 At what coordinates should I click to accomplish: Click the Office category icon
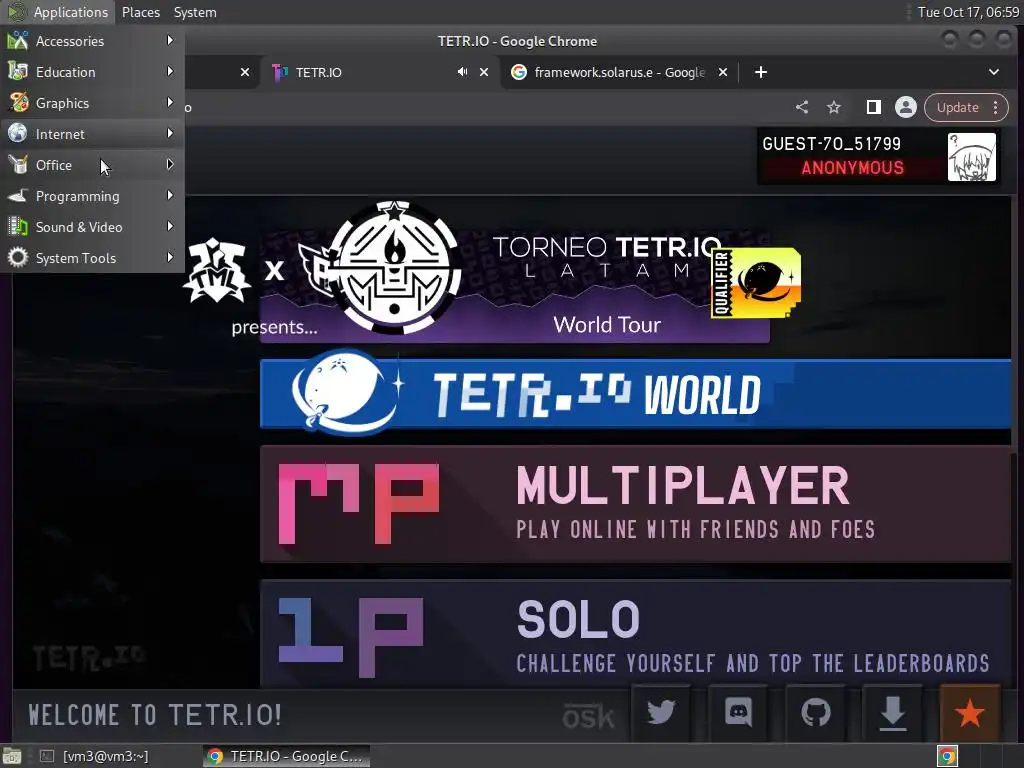18,165
